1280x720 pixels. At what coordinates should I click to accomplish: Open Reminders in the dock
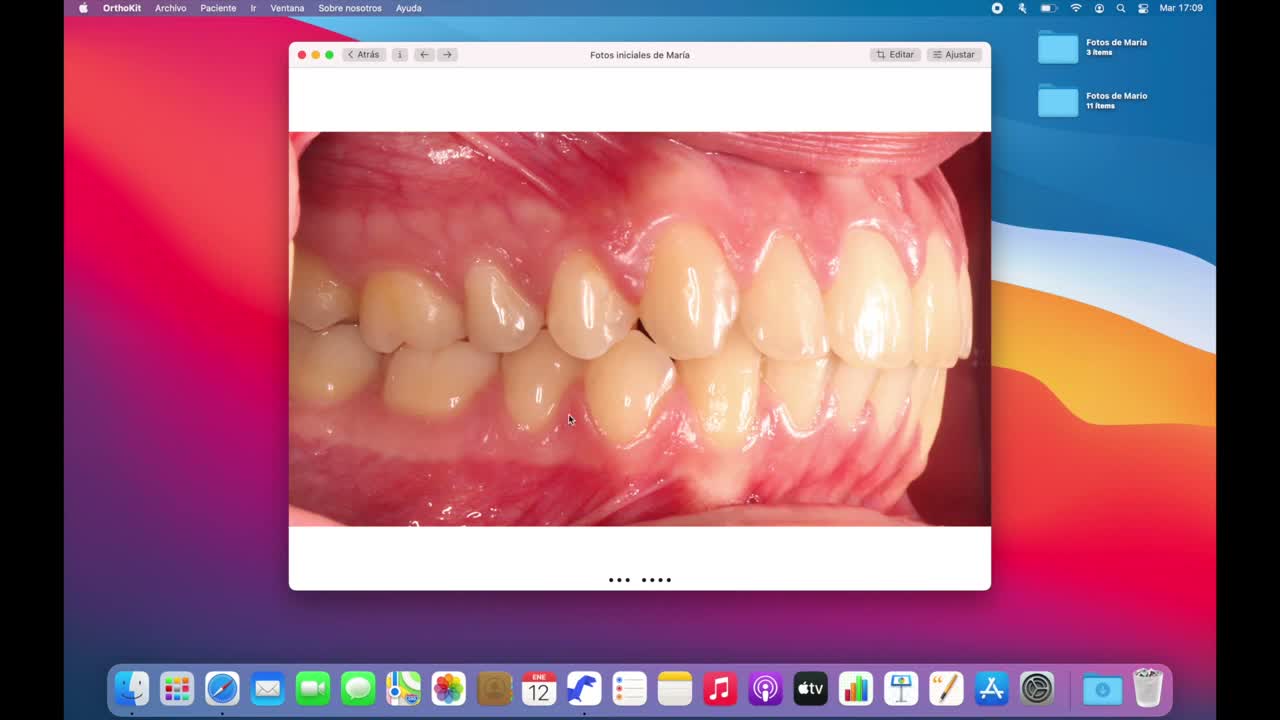[629, 688]
